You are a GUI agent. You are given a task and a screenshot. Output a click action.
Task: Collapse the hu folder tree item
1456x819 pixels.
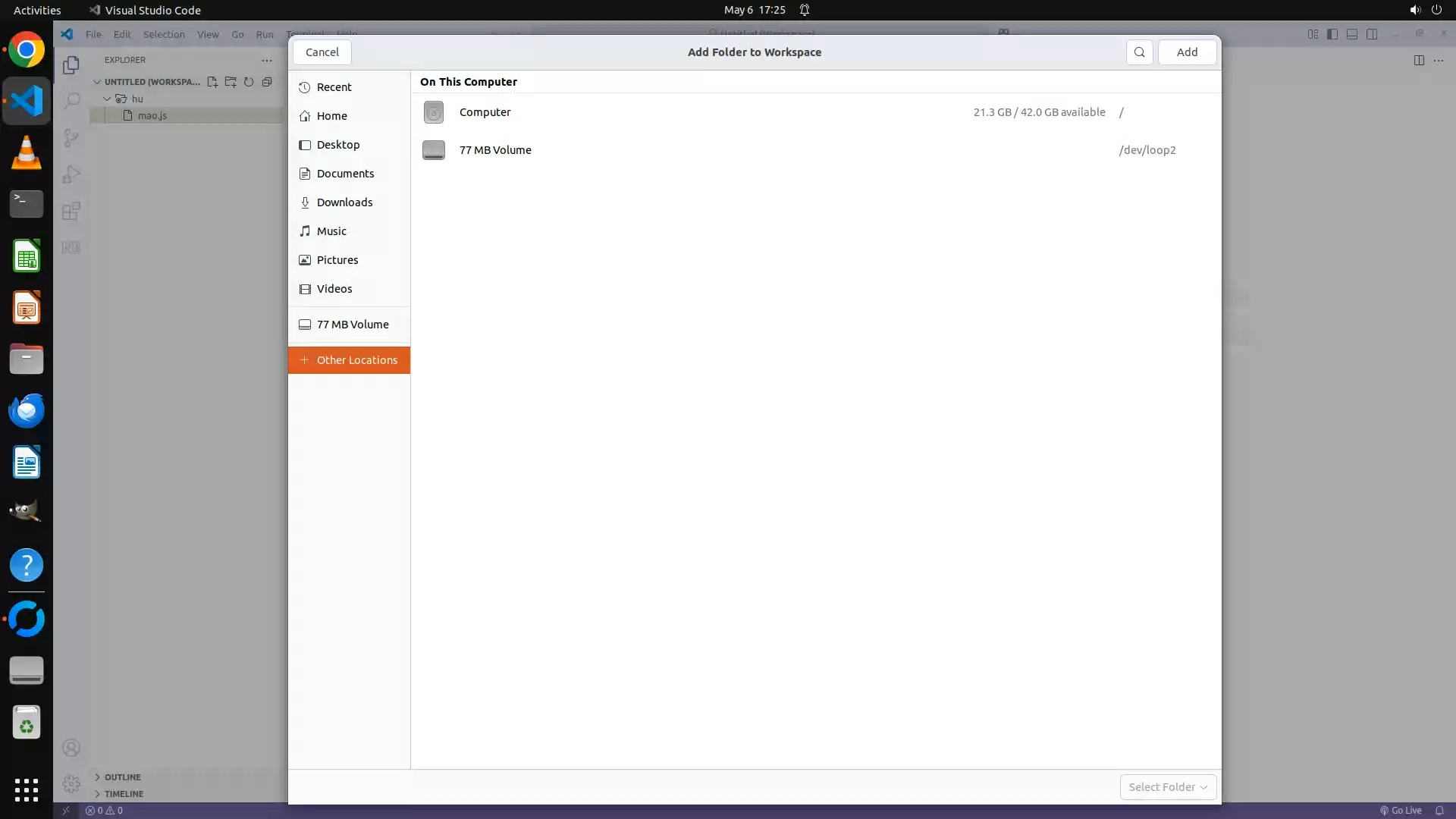[108, 99]
